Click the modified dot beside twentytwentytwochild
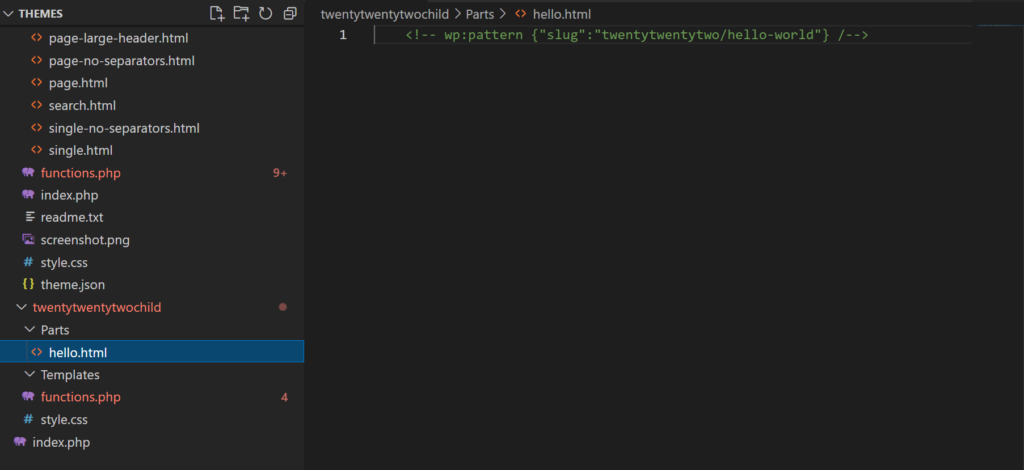This screenshot has width=1024, height=470. [x=283, y=307]
